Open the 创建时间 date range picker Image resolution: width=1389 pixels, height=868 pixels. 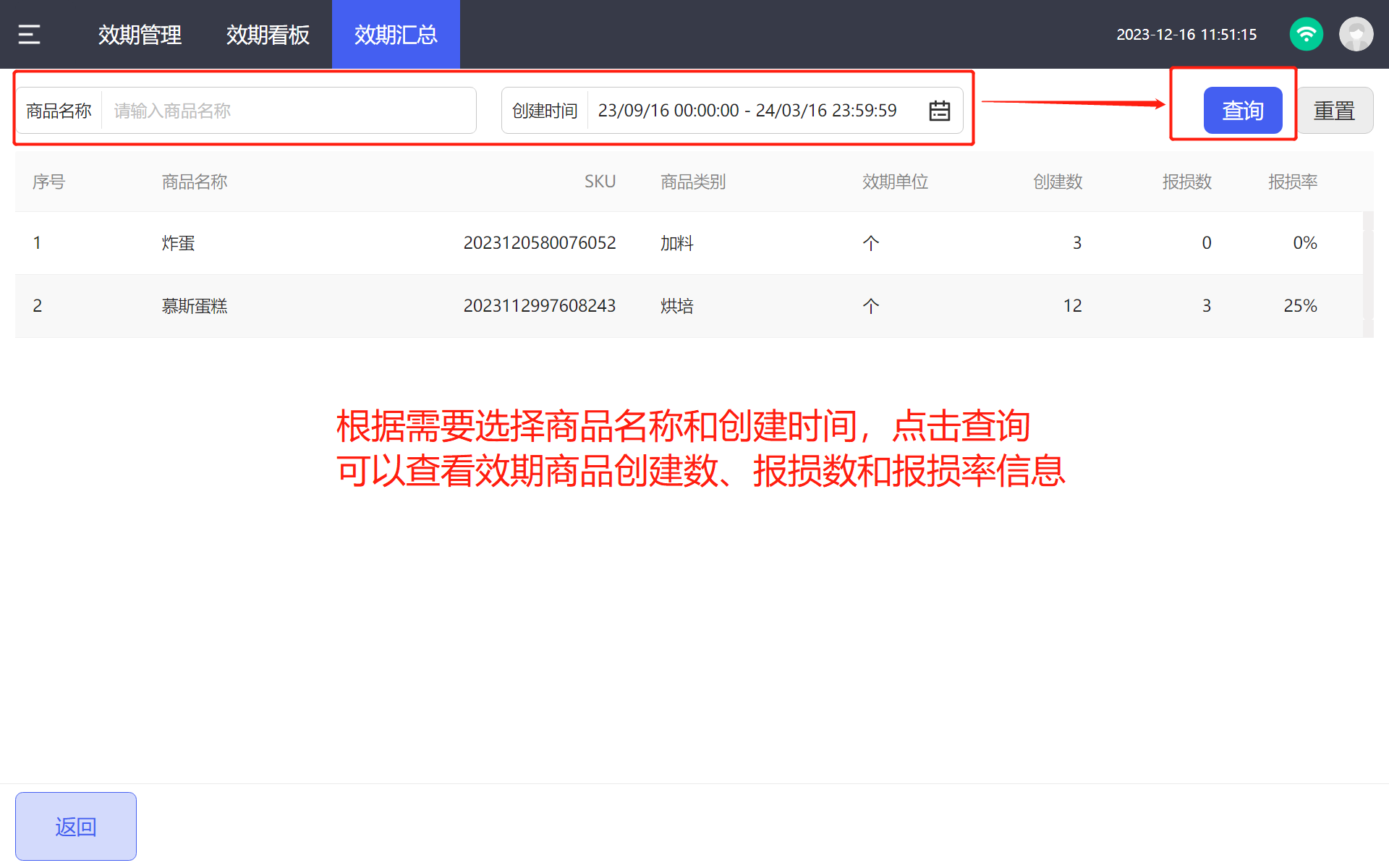[x=747, y=111]
